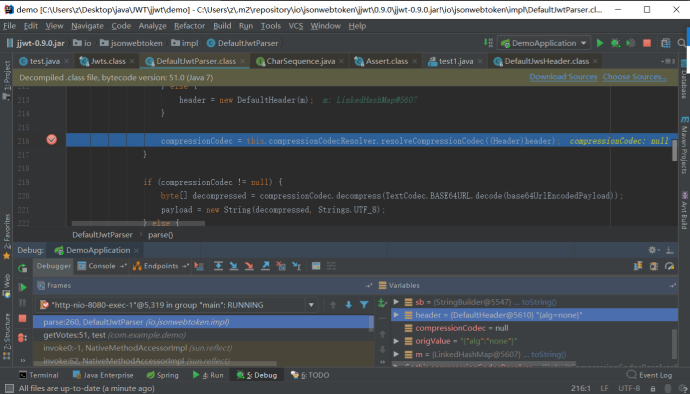Open the Maven Projects side panel

tap(684, 145)
